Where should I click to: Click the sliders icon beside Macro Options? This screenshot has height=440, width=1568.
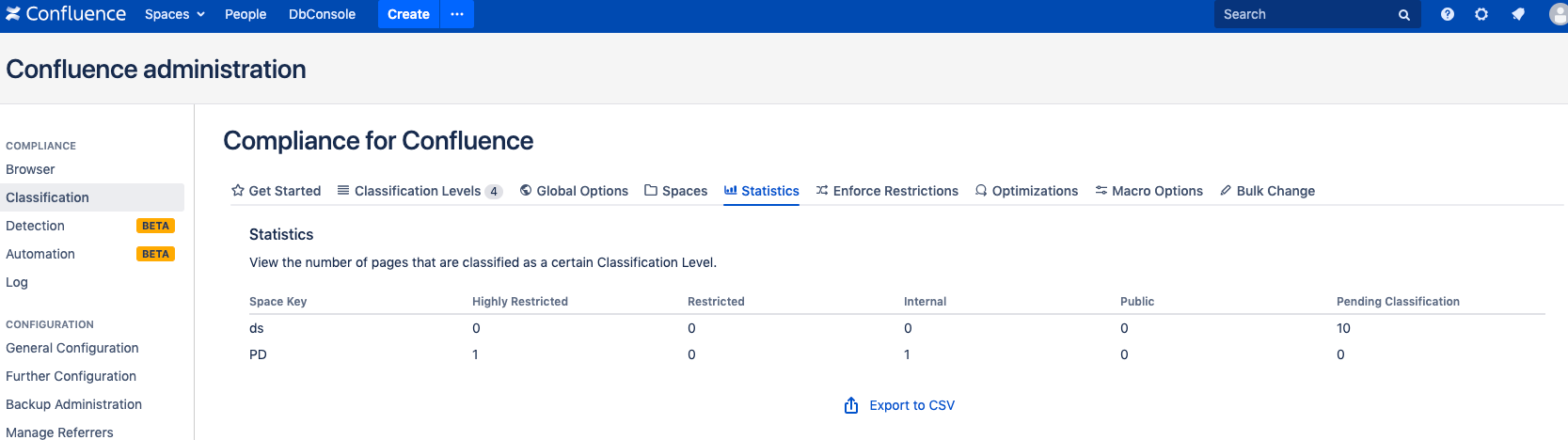[1101, 190]
